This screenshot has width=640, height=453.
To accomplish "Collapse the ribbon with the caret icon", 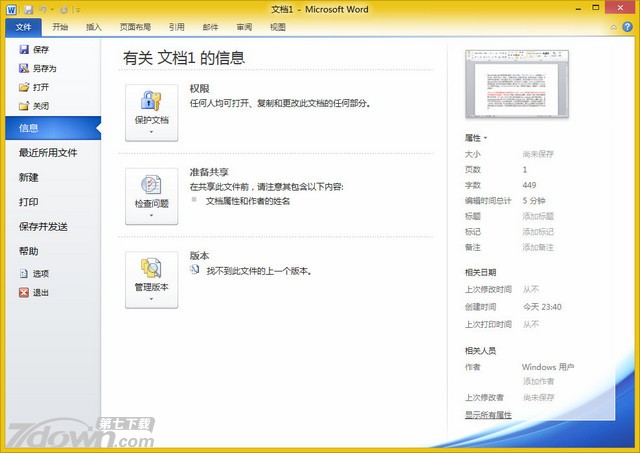I will coord(613,27).
